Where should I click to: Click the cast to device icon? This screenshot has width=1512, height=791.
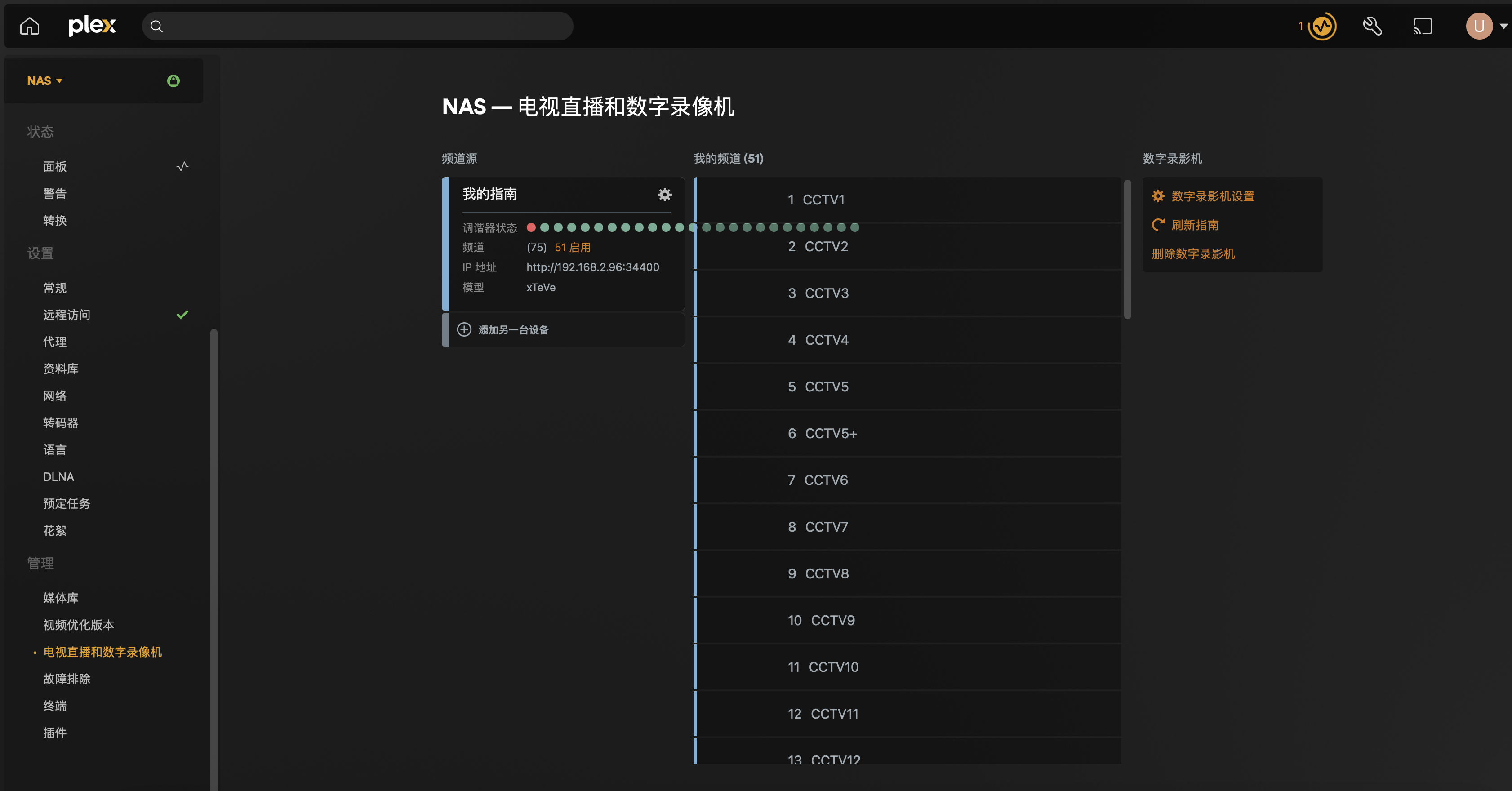[x=1422, y=26]
